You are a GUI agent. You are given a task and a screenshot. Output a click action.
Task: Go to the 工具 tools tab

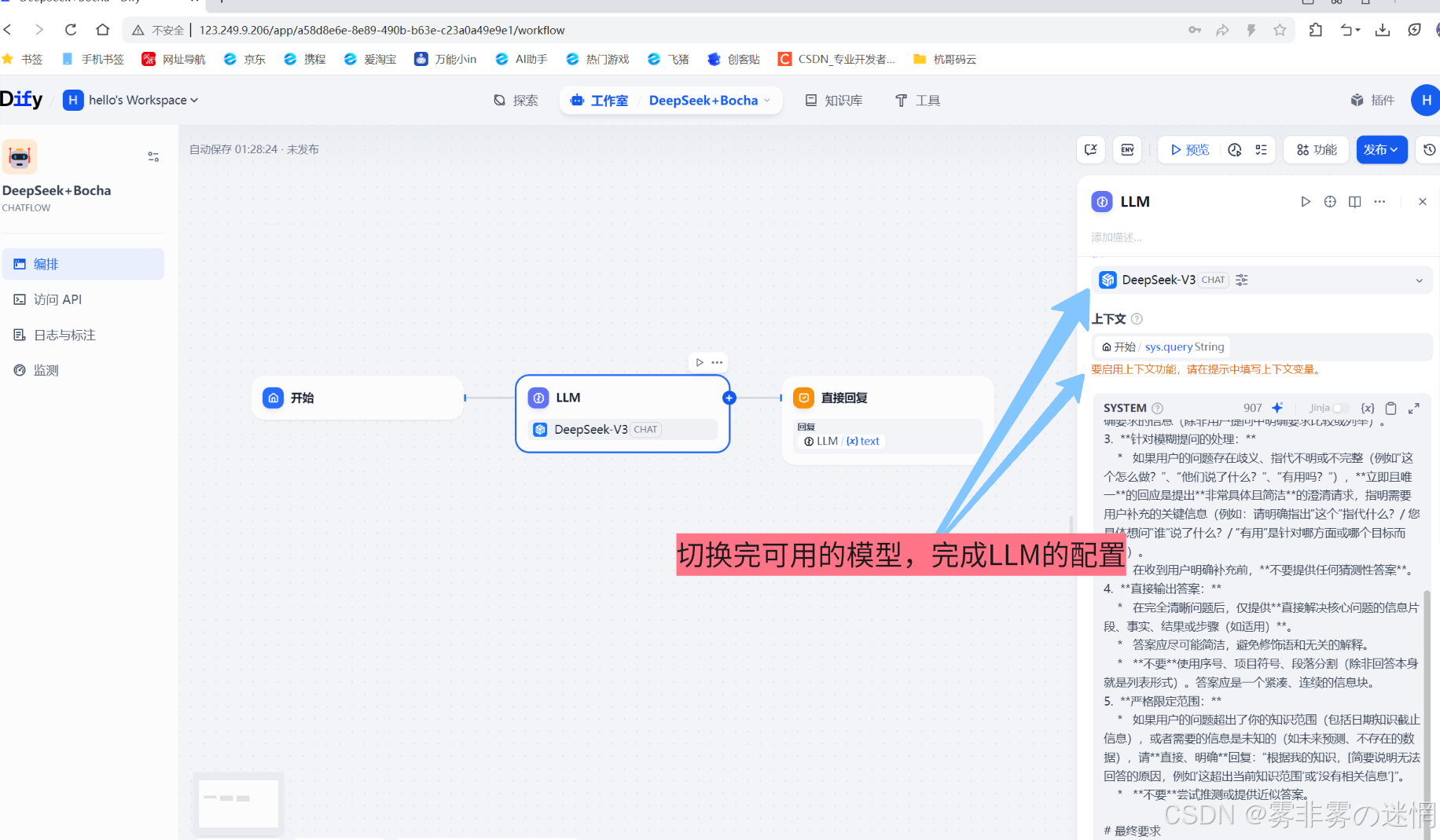tap(917, 101)
